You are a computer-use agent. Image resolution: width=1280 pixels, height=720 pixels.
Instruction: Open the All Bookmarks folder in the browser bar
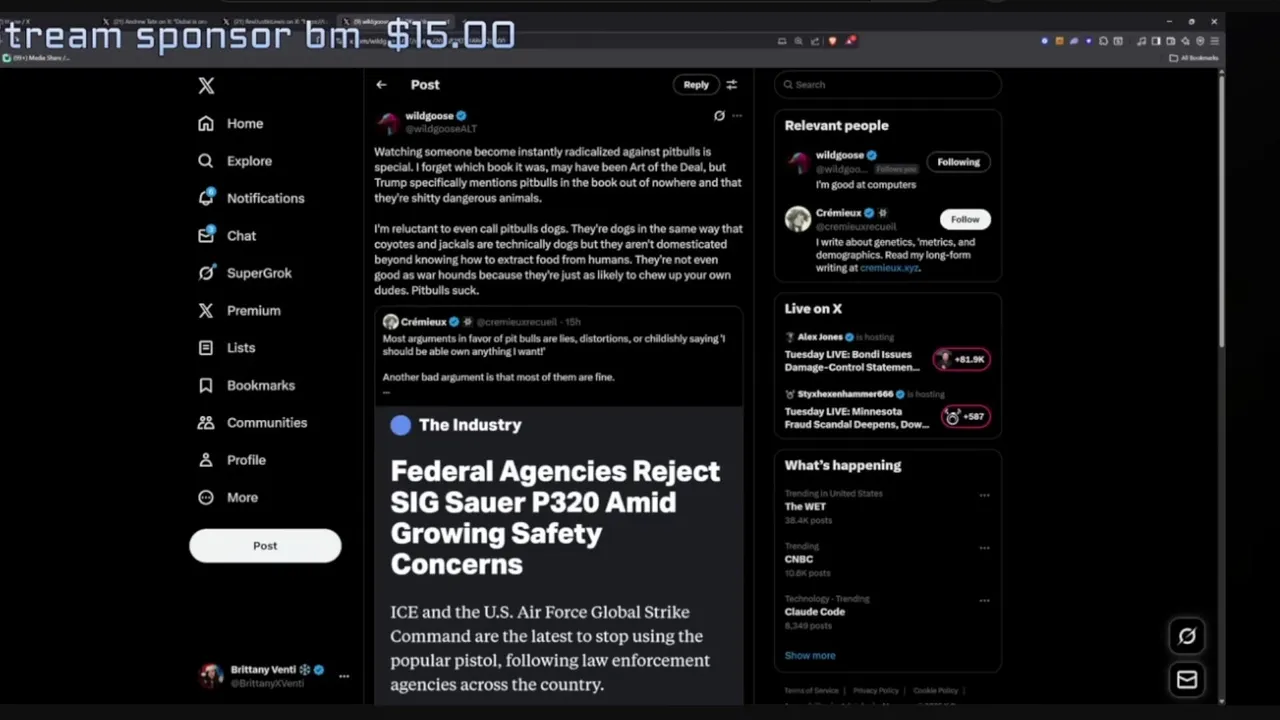(1194, 58)
